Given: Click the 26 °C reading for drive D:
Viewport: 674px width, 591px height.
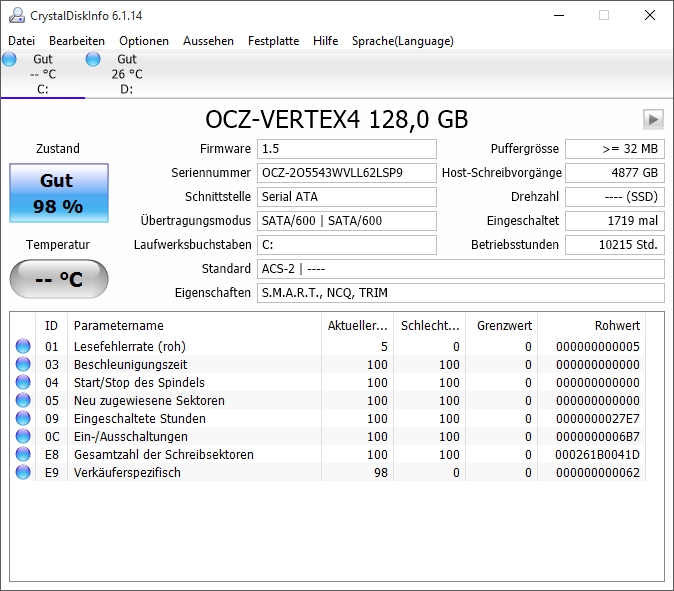Looking at the screenshot, I should point(127,74).
